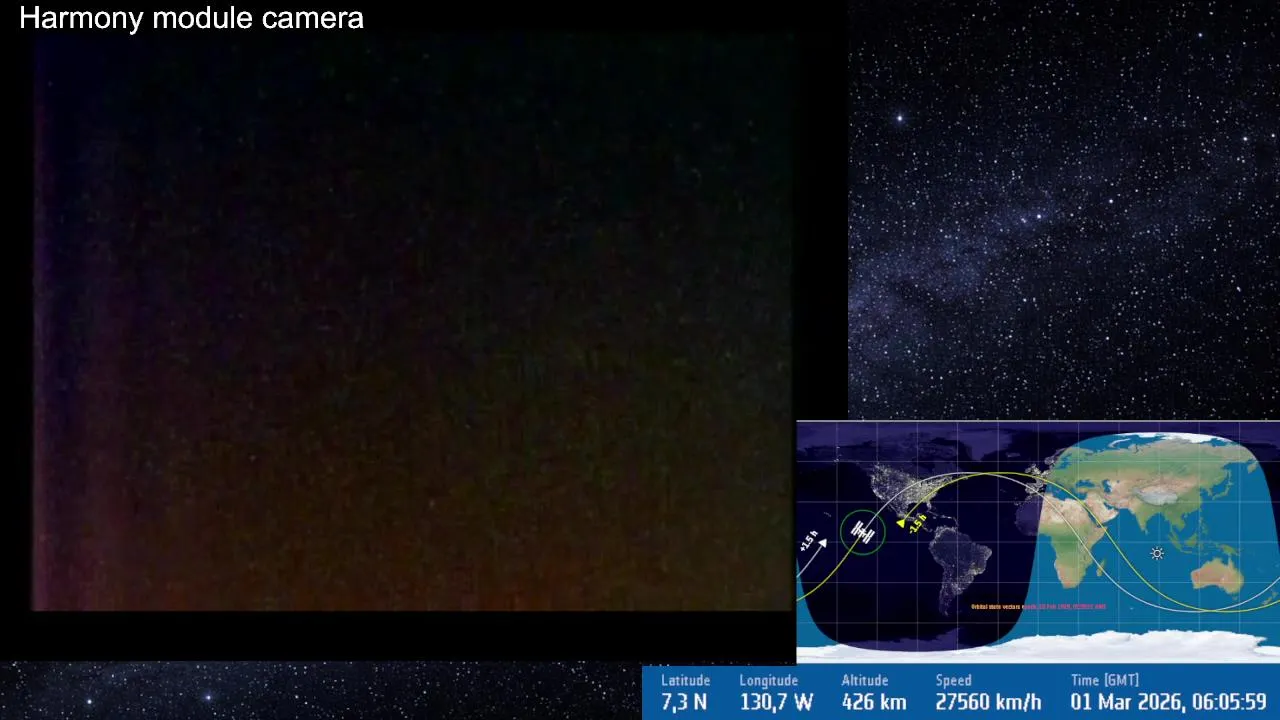The width and height of the screenshot is (1280, 720).
Task: Click the Speed label
Action: 953,681
